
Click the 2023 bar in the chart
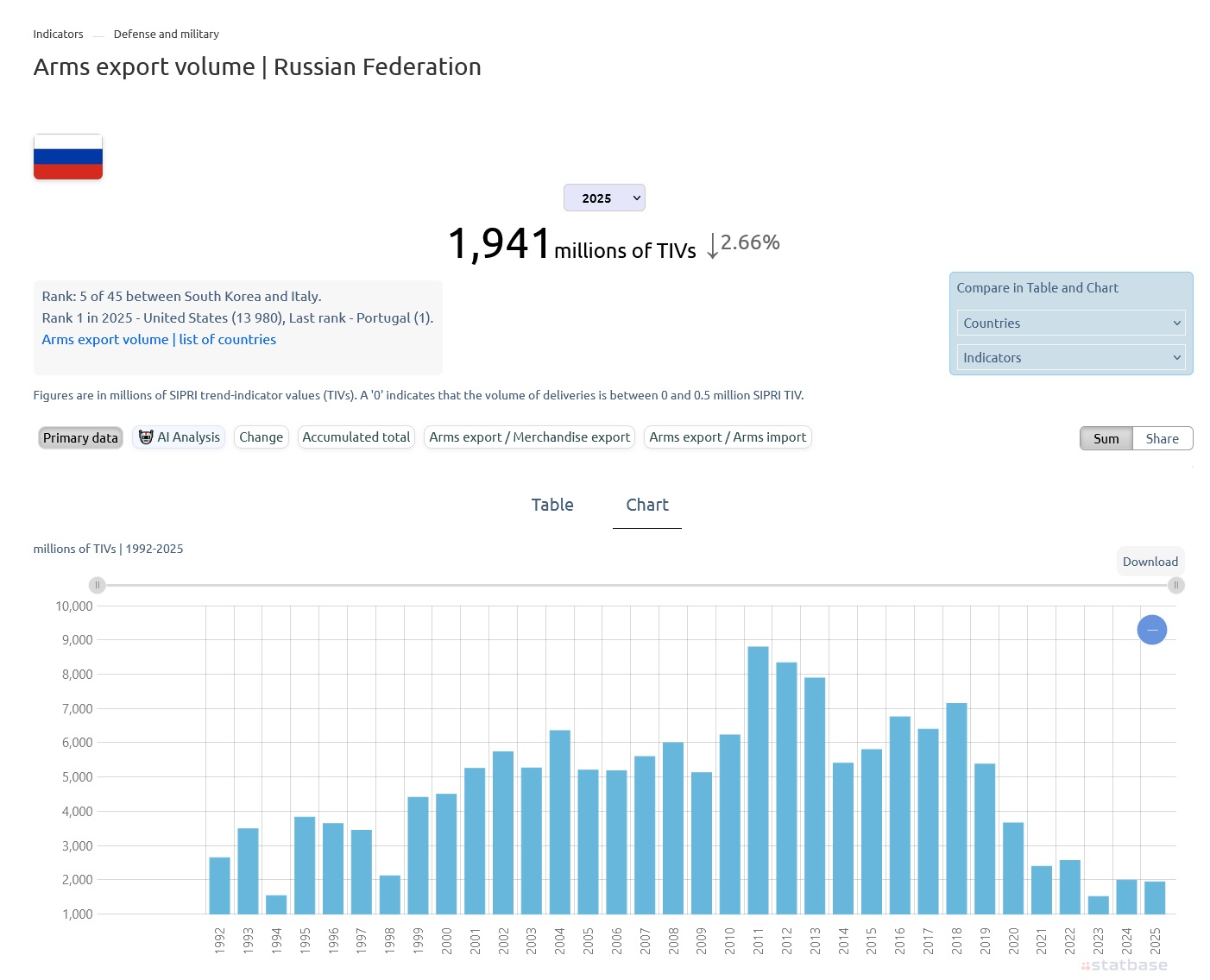click(x=1099, y=905)
